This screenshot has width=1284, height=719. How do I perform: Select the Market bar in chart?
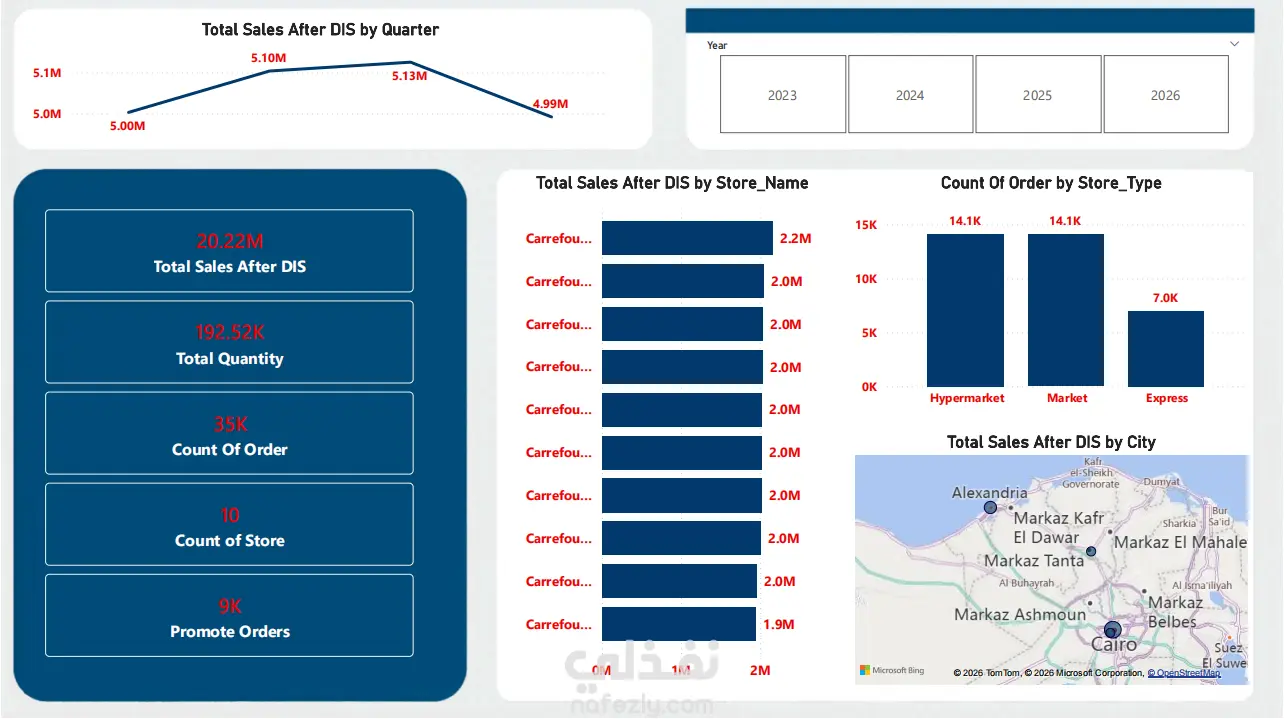1066,310
